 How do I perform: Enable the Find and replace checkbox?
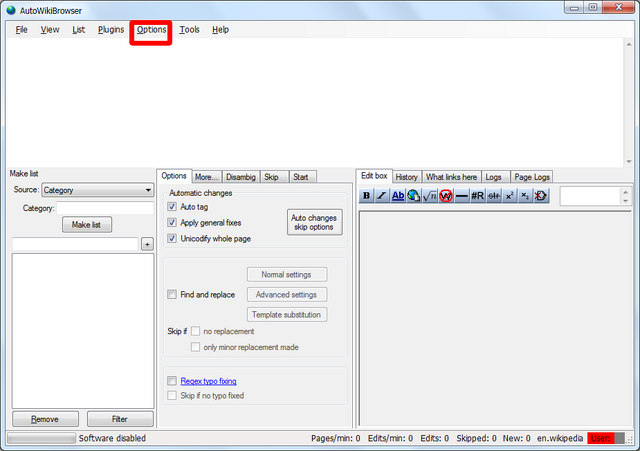pos(172,294)
